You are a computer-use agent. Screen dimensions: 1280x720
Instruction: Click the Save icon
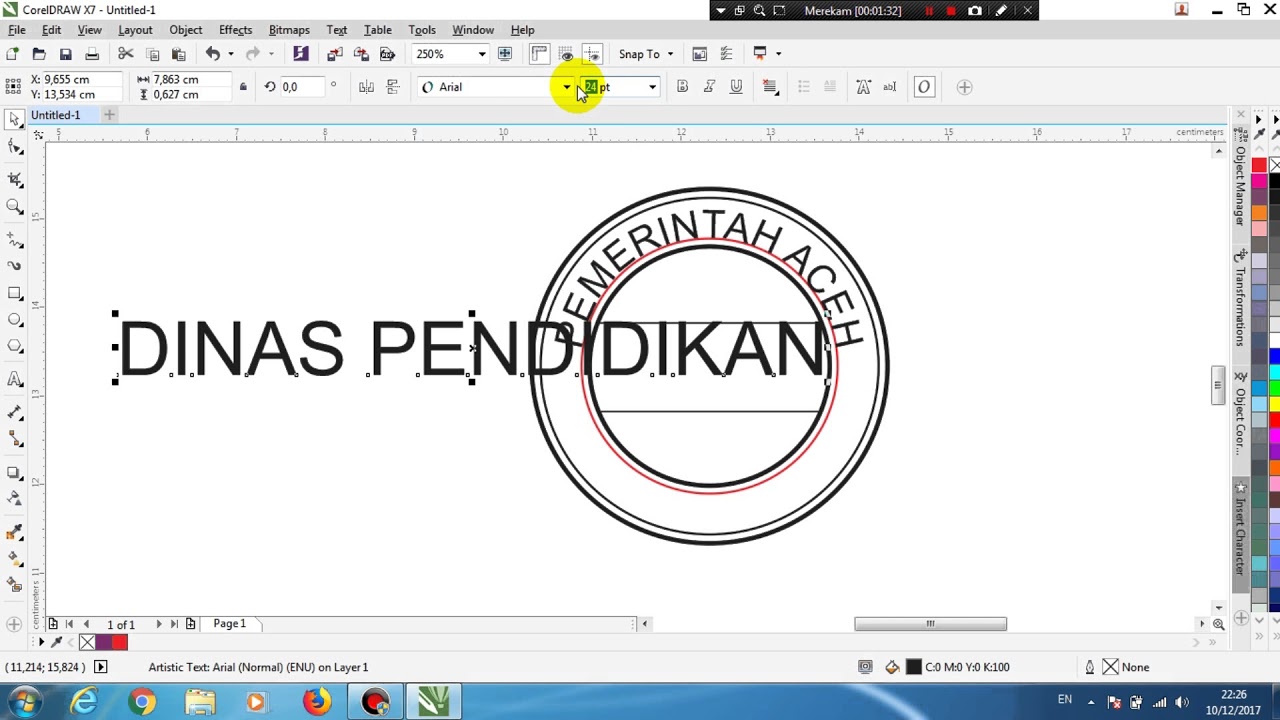66,54
